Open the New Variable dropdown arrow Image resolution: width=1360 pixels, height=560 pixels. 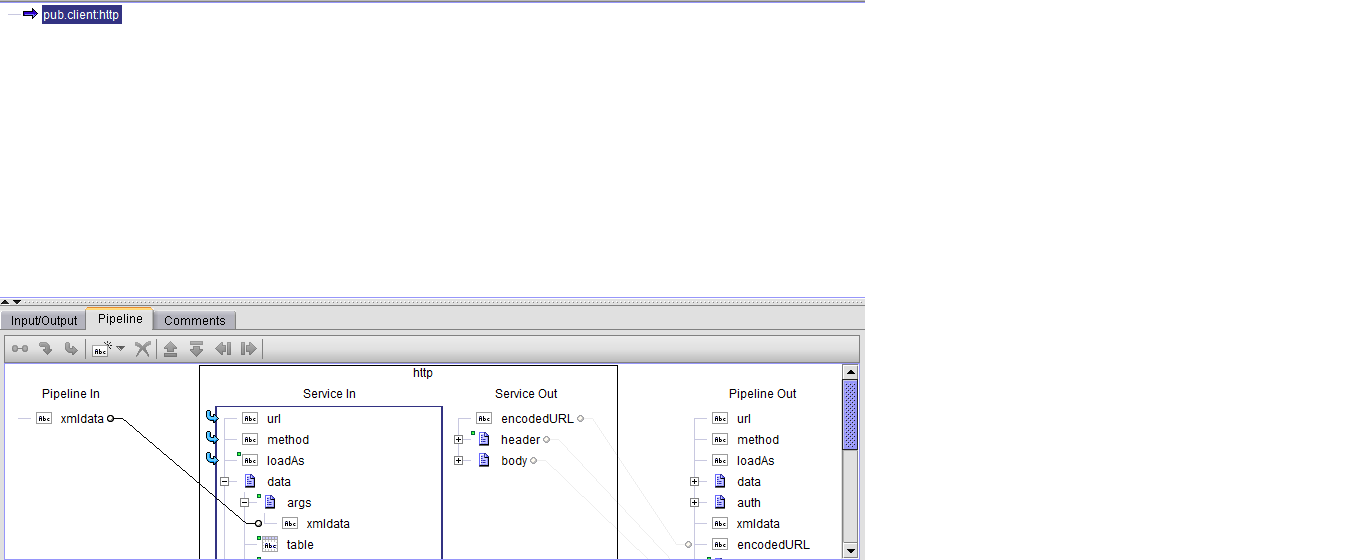(120, 349)
